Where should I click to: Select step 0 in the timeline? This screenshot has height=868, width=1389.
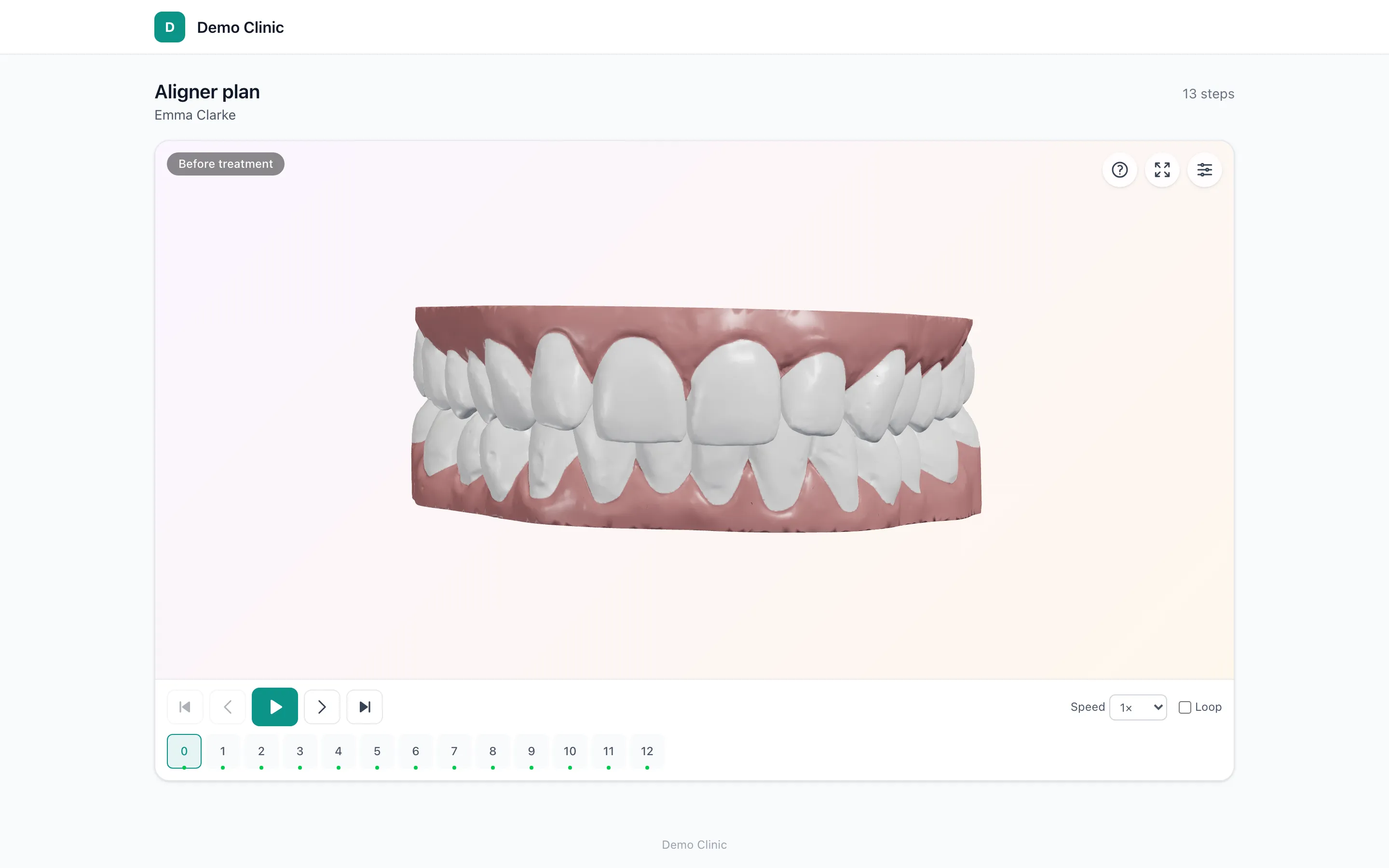tap(184, 751)
